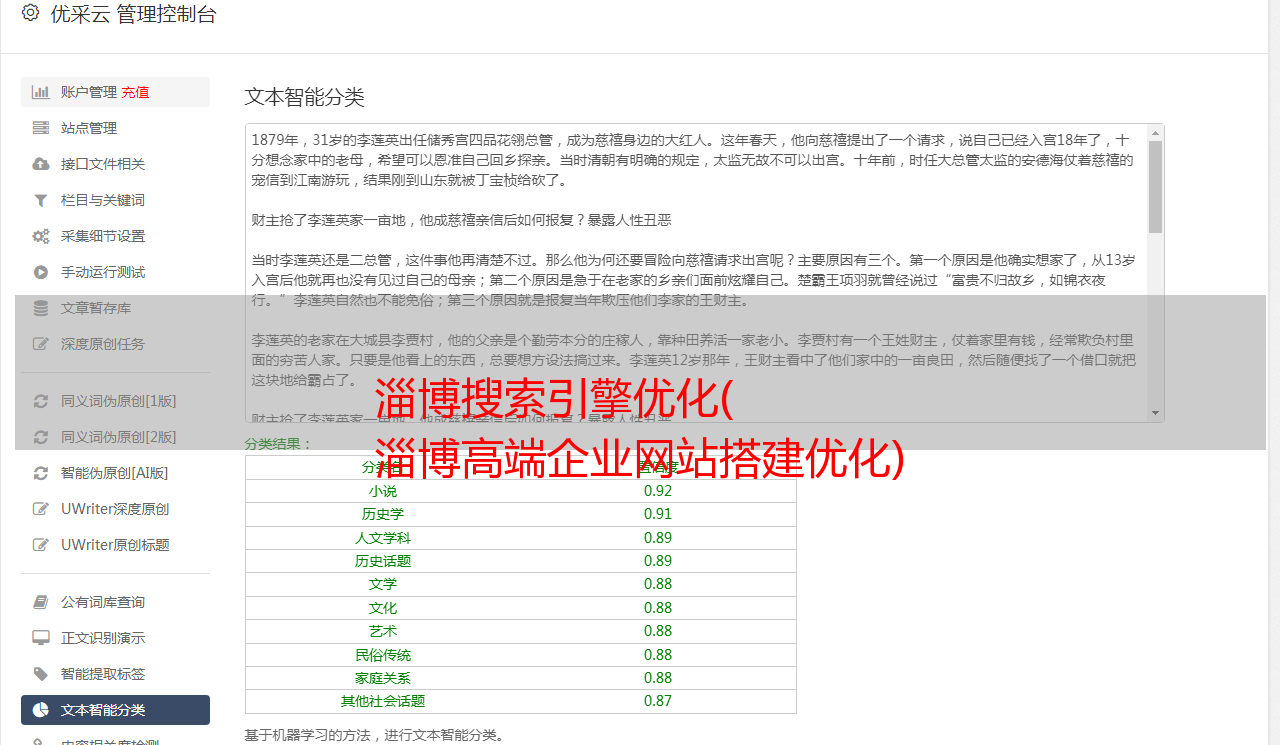This screenshot has height=745, width=1280.
Task: Click the pie chart icon for 文本智能分类
Action: click(41, 710)
